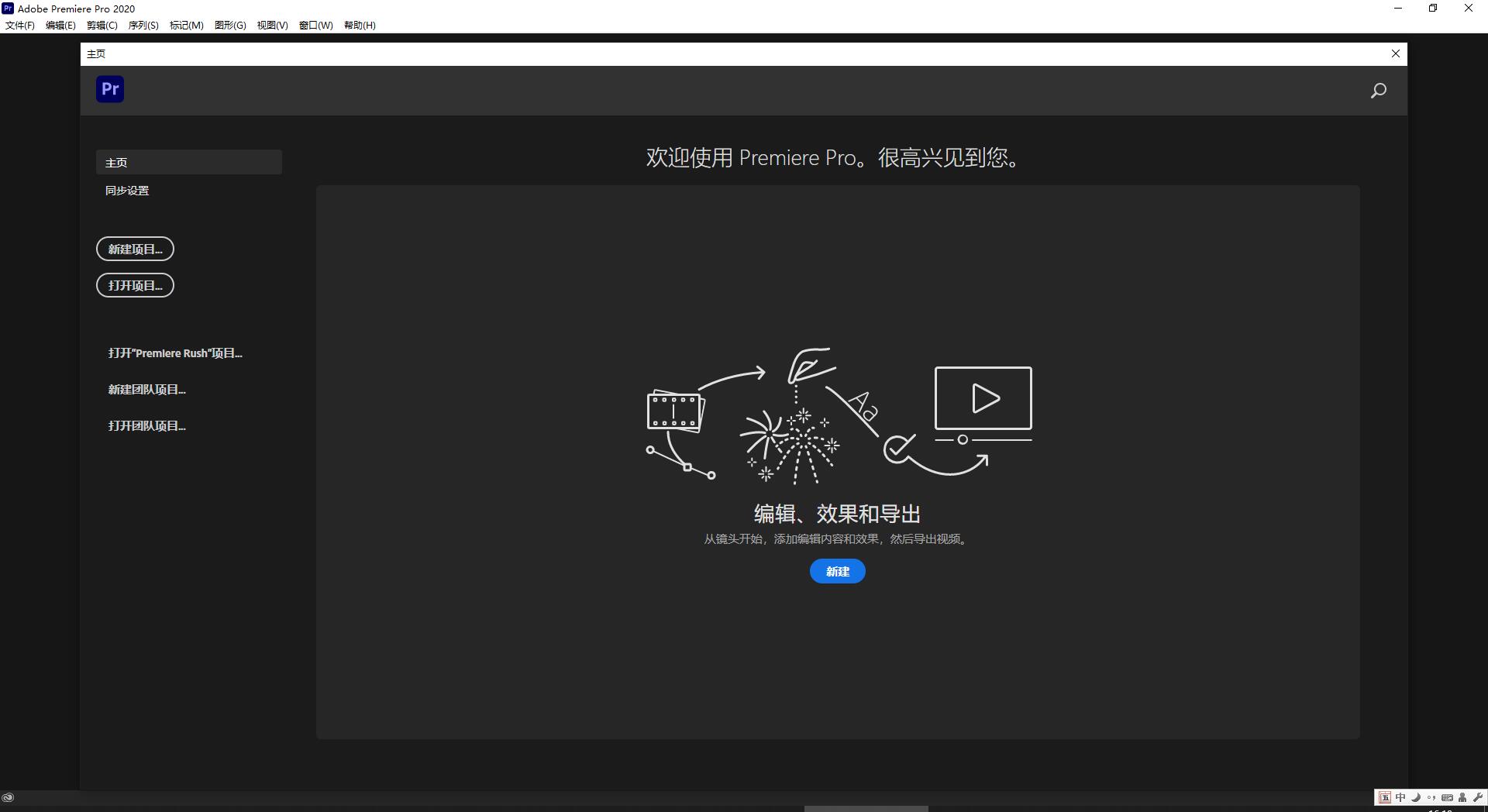The width and height of the screenshot is (1488, 812).
Task: Open the 图形(G) menu
Action: coord(230,25)
